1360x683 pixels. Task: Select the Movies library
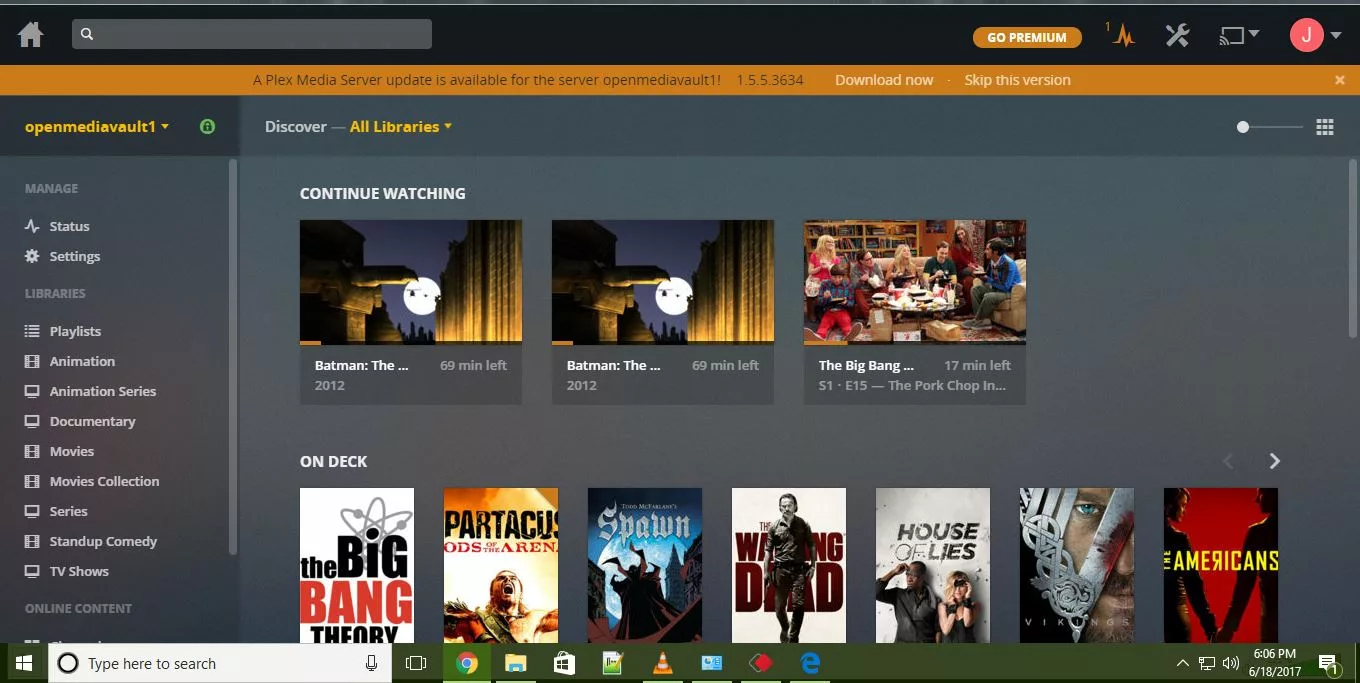(x=69, y=451)
